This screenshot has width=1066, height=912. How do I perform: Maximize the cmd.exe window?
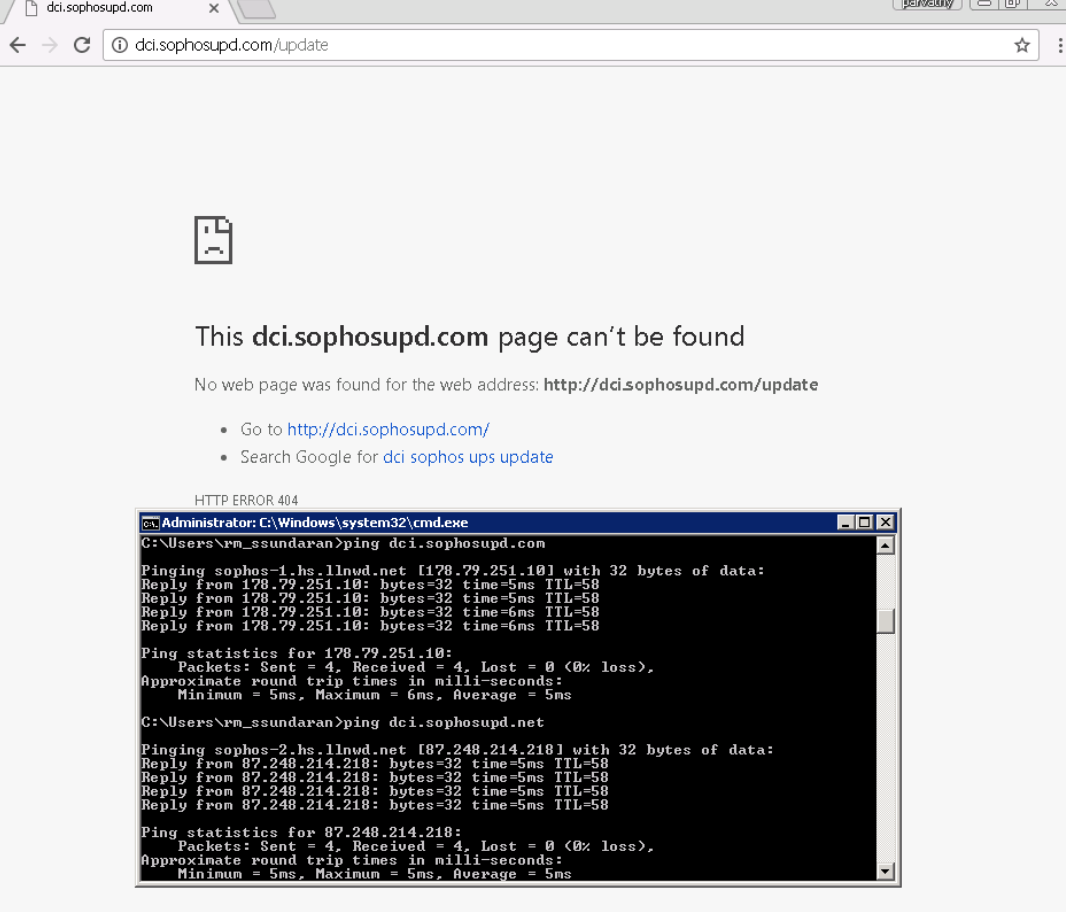[x=864, y=522]
